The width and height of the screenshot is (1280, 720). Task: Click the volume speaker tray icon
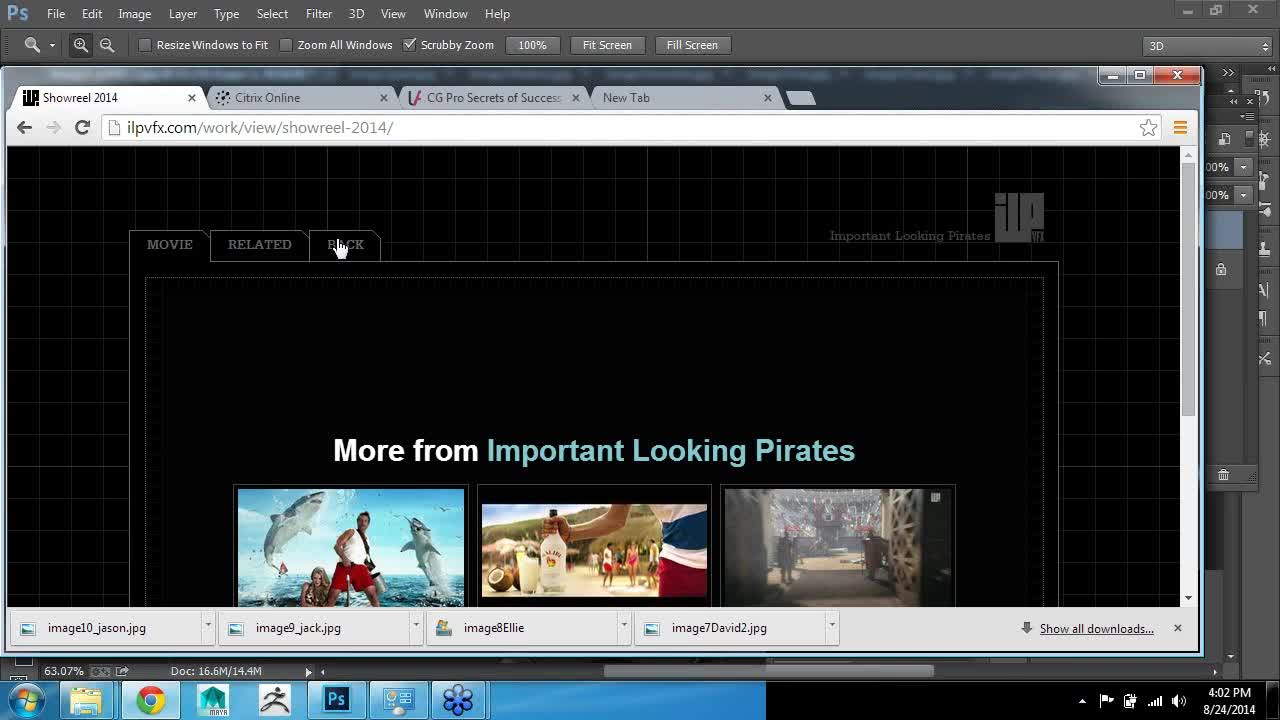(1179, 701)
